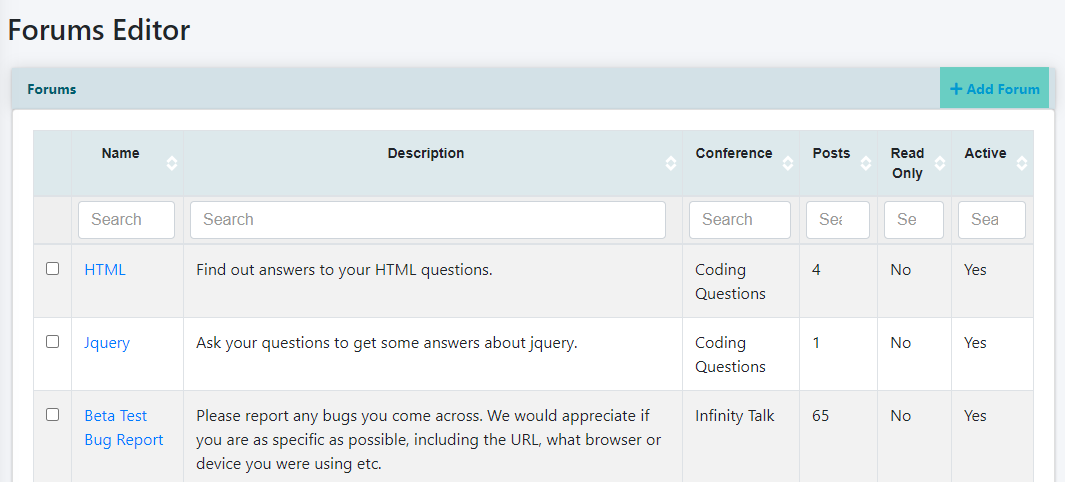Click sort arrows in Active column header
Image resolution: width=1065 pixels, height=482 pixels.
(1022, 163)
